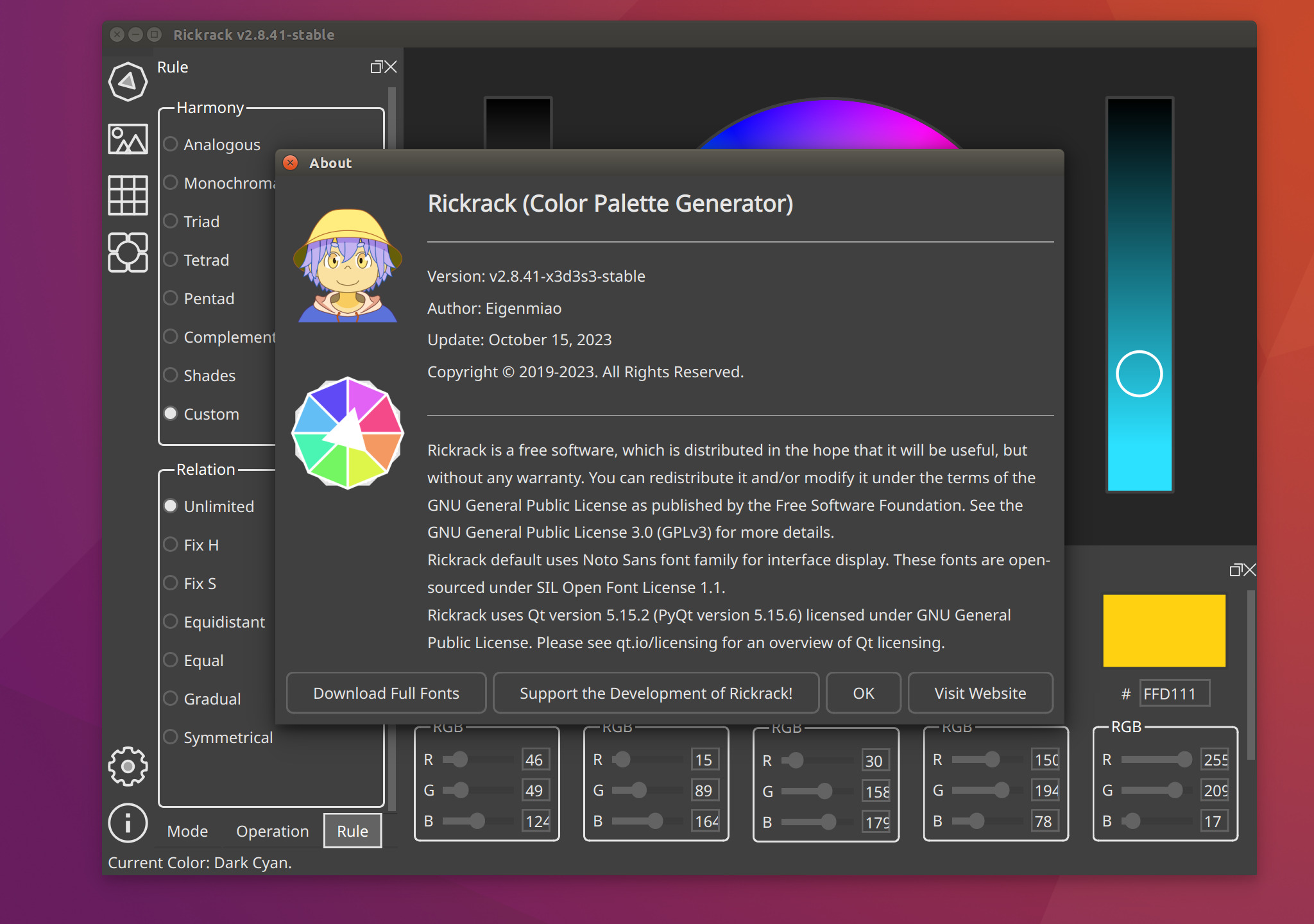Select the image view icon in the sidebar
The width and height of the screenshot is (1314, 924).
[x=128, y=139]
